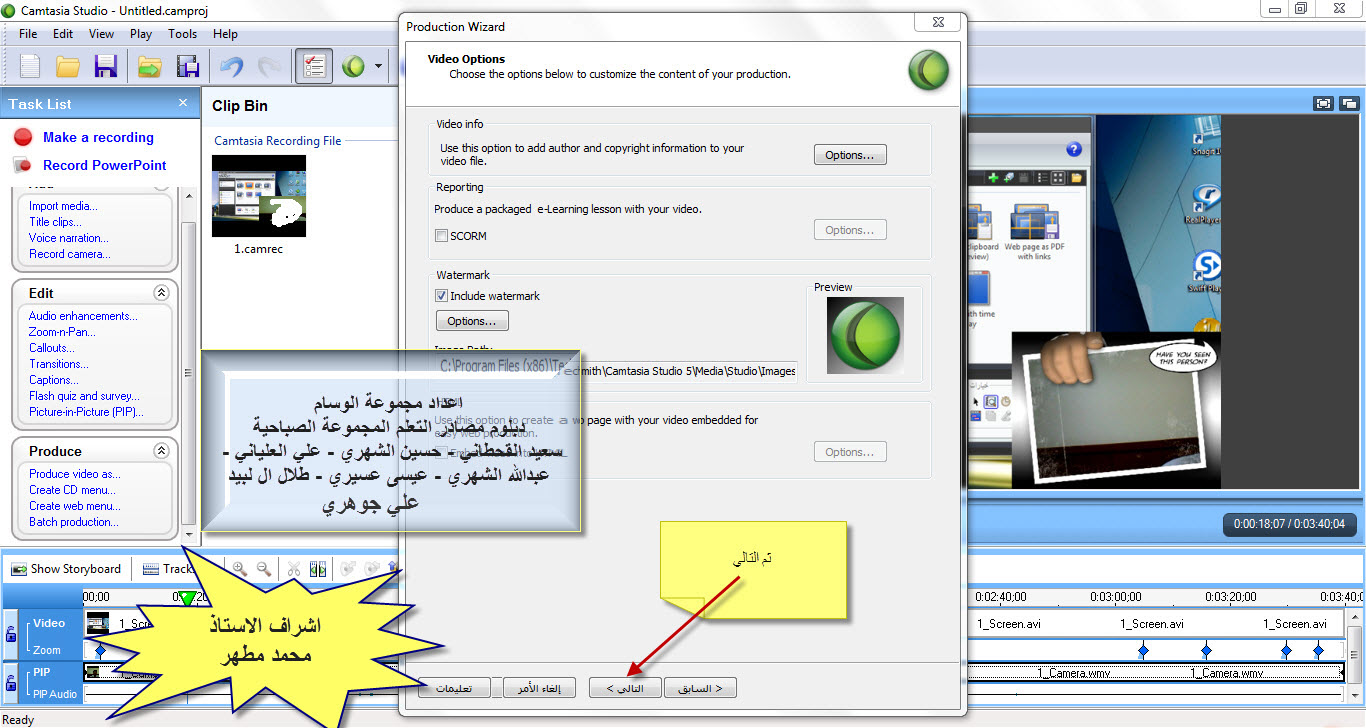Toggle the lock on the PIP track
Viewport: 1366px width, 728px height.
point(11,684)
